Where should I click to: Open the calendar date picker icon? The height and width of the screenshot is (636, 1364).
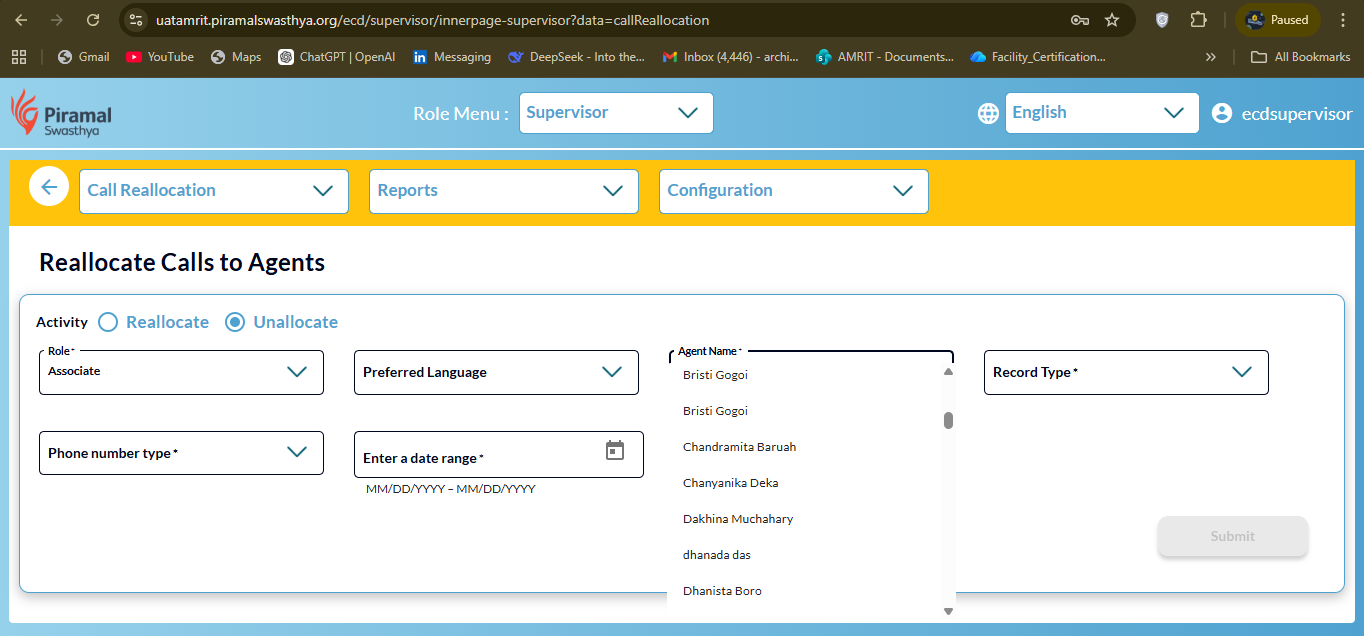[x=615, y=451]
